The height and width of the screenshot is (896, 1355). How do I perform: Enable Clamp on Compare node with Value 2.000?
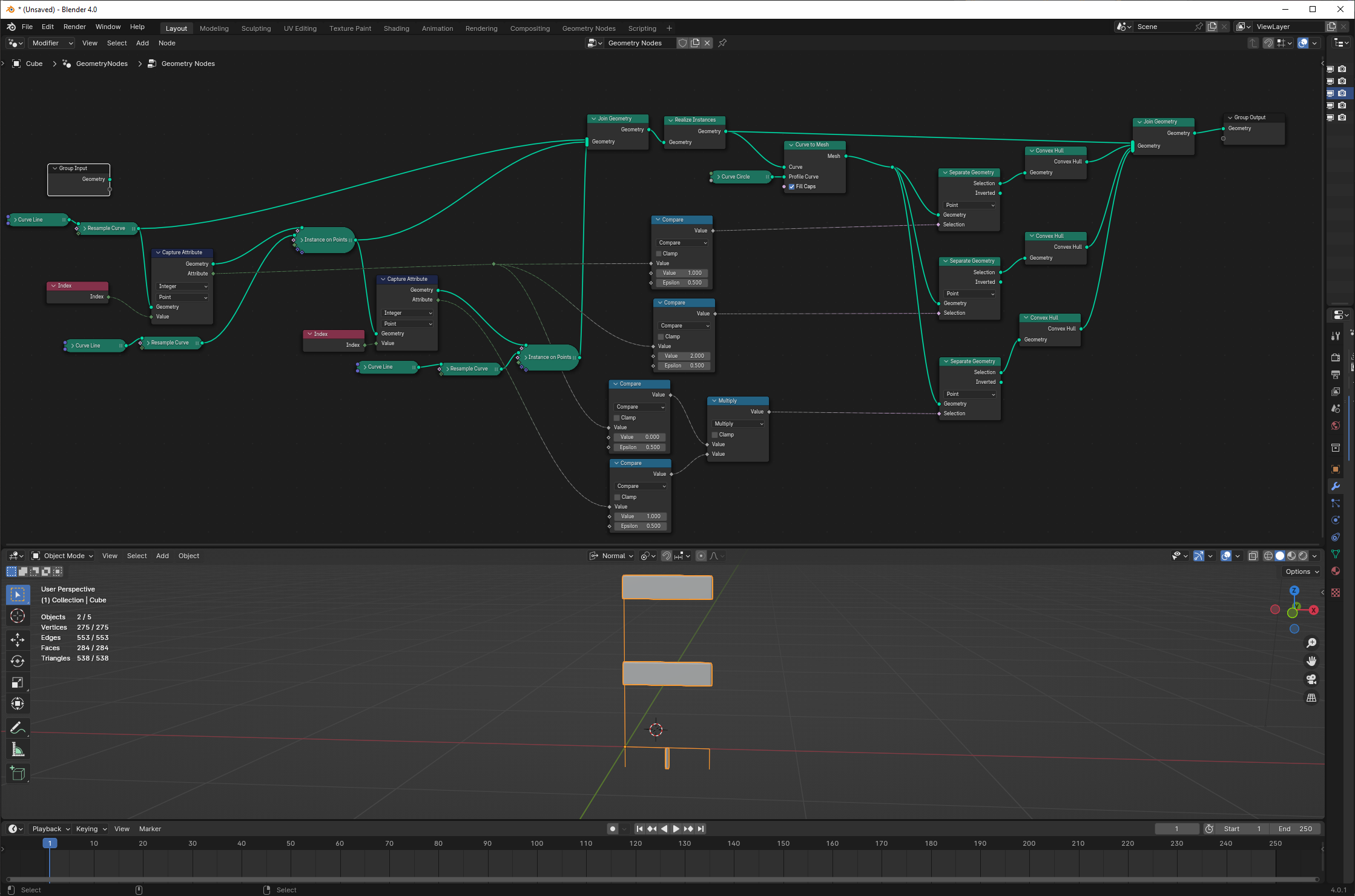click(661, 337)
